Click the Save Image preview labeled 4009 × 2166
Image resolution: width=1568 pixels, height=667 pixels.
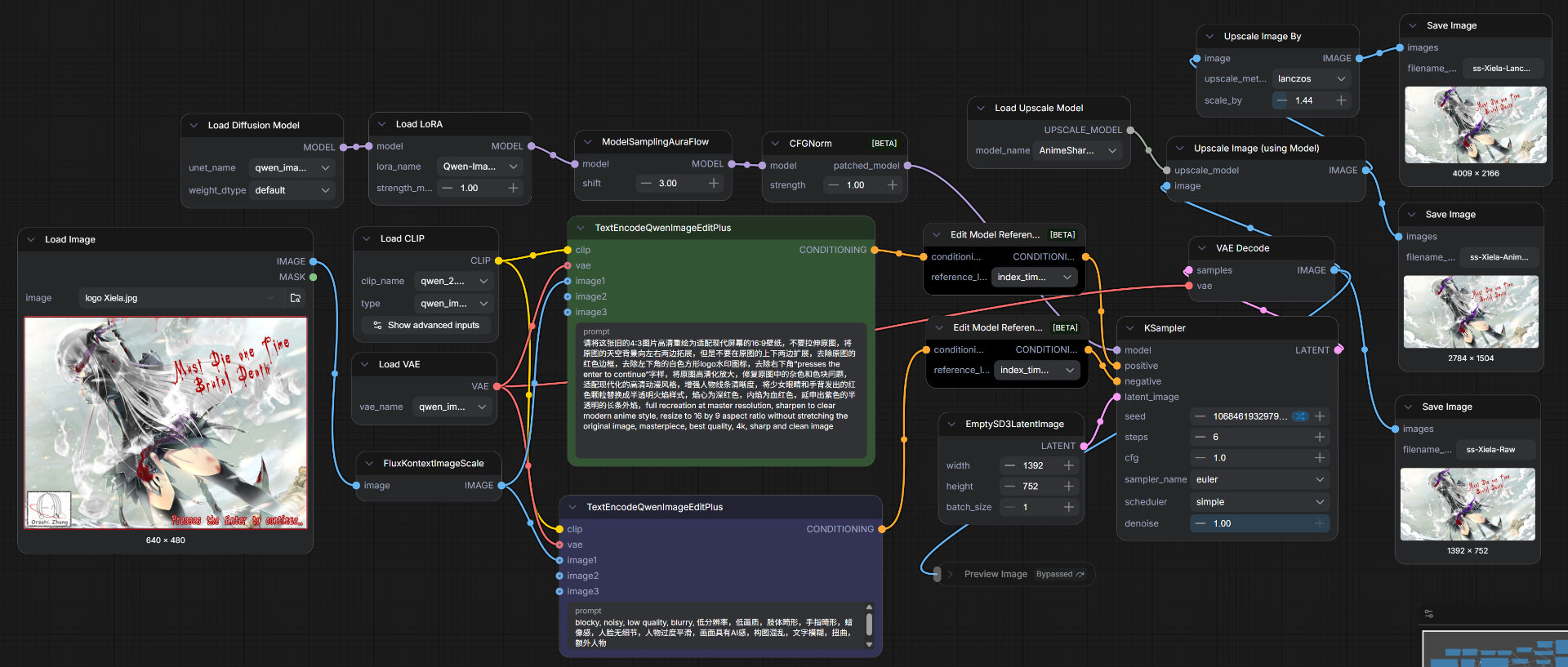point(1476,125)
